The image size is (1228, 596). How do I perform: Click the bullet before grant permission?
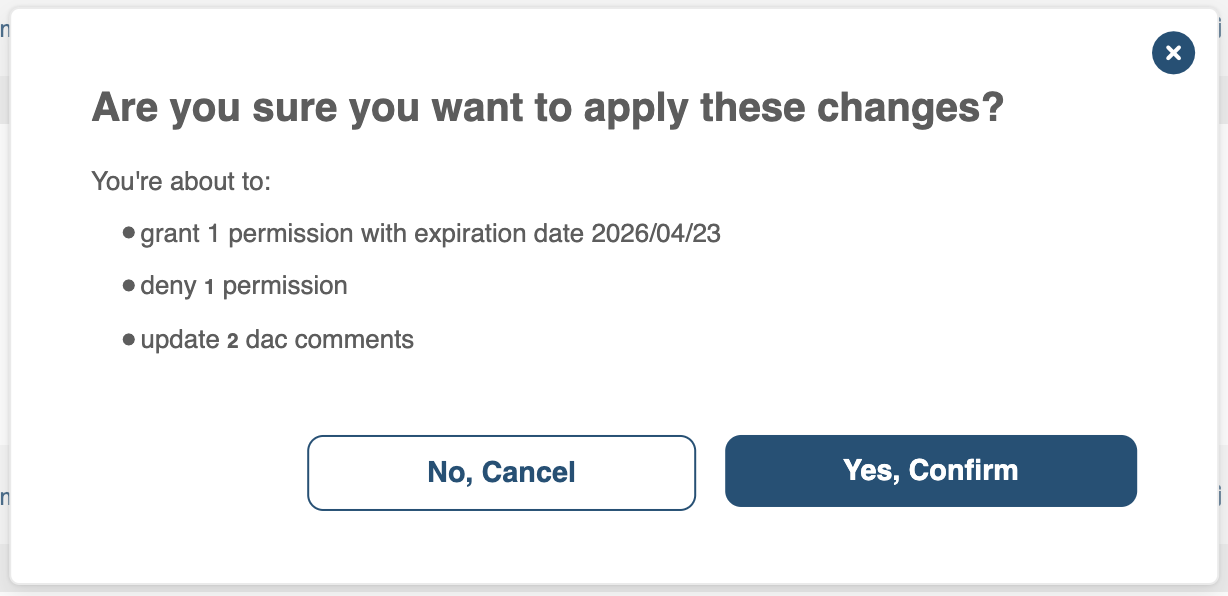pos(128,234)
